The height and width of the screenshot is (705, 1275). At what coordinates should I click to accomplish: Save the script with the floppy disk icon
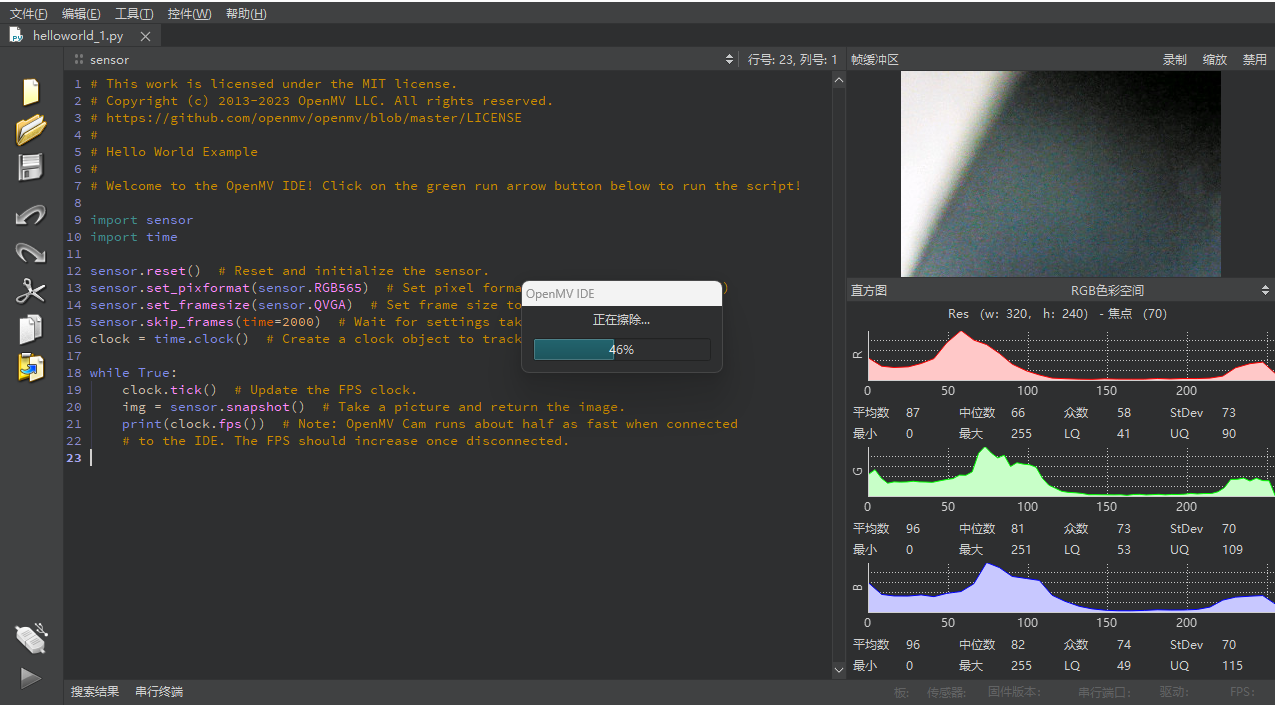[x=31, y=167]
